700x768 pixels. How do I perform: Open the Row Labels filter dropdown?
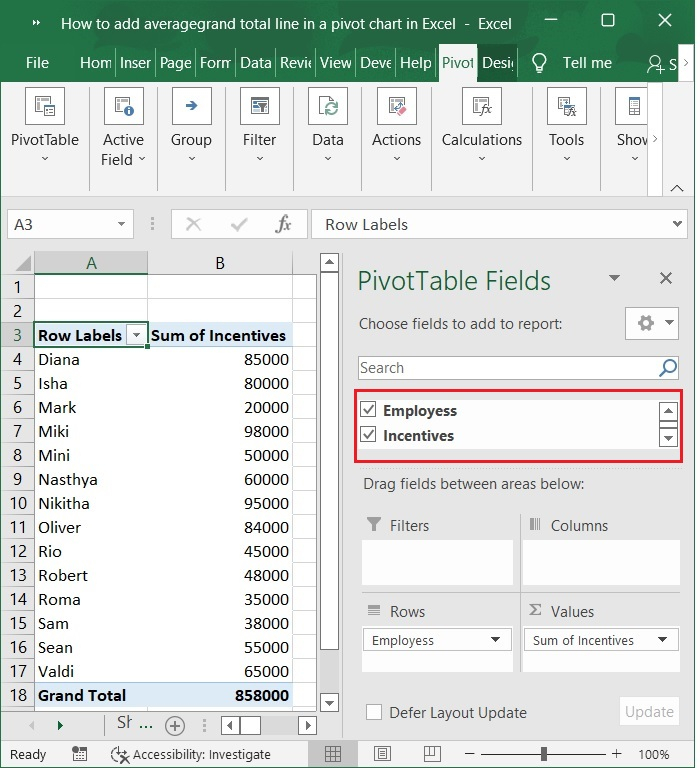point(136,335)
